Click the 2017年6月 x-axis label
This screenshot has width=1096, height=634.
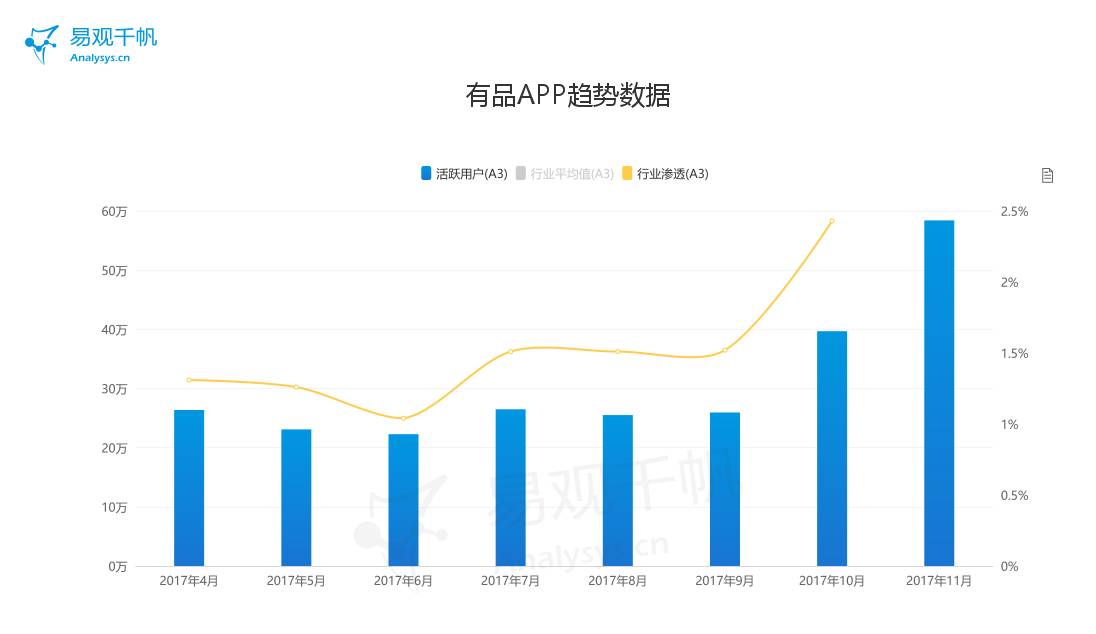(403, 581)
